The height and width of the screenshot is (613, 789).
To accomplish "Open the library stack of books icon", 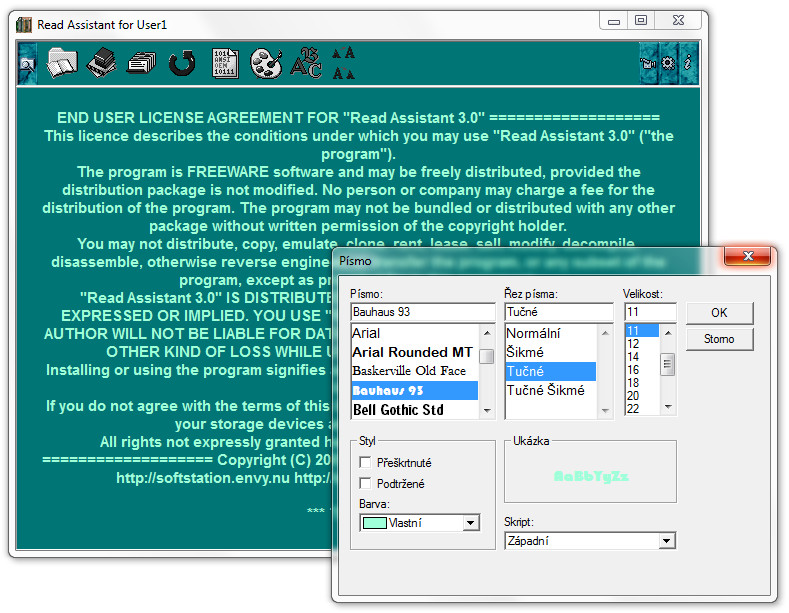I will point(101,62).
